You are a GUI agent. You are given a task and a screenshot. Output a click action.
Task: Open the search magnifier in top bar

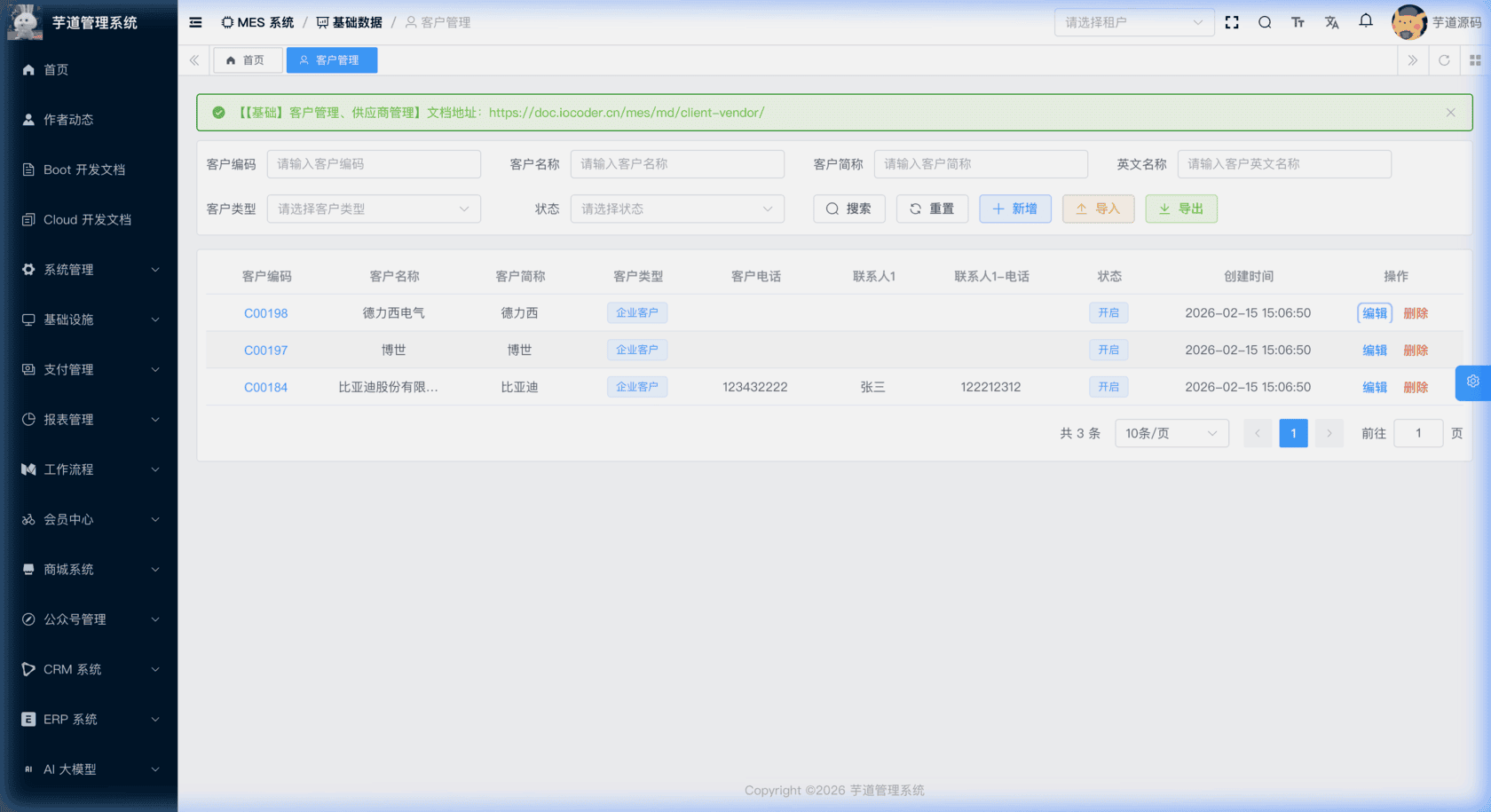(1265, 22)
